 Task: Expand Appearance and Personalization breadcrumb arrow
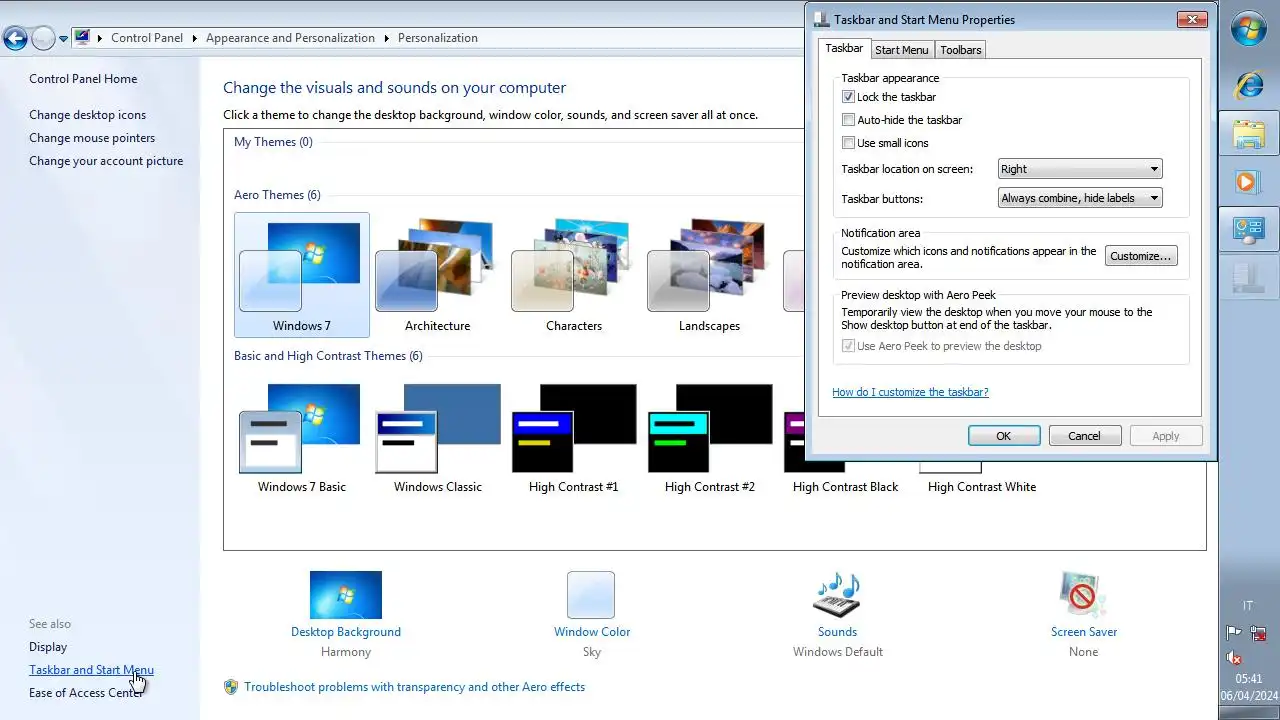coord(386,38)
